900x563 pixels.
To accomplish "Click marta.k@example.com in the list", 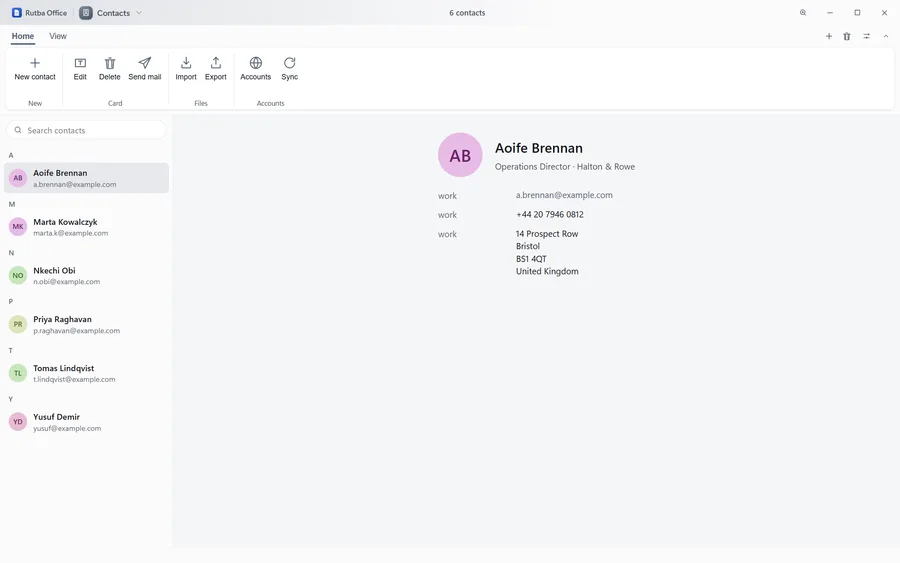I will [x=71, y=233].
